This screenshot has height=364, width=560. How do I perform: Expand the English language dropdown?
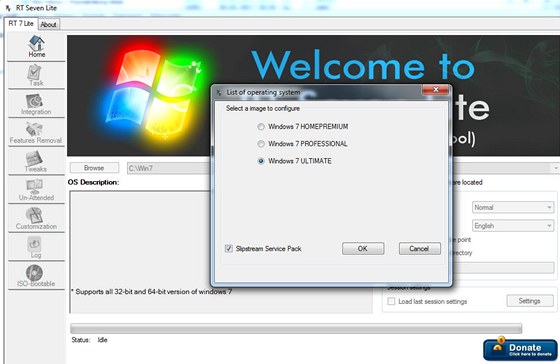[513, 225]
